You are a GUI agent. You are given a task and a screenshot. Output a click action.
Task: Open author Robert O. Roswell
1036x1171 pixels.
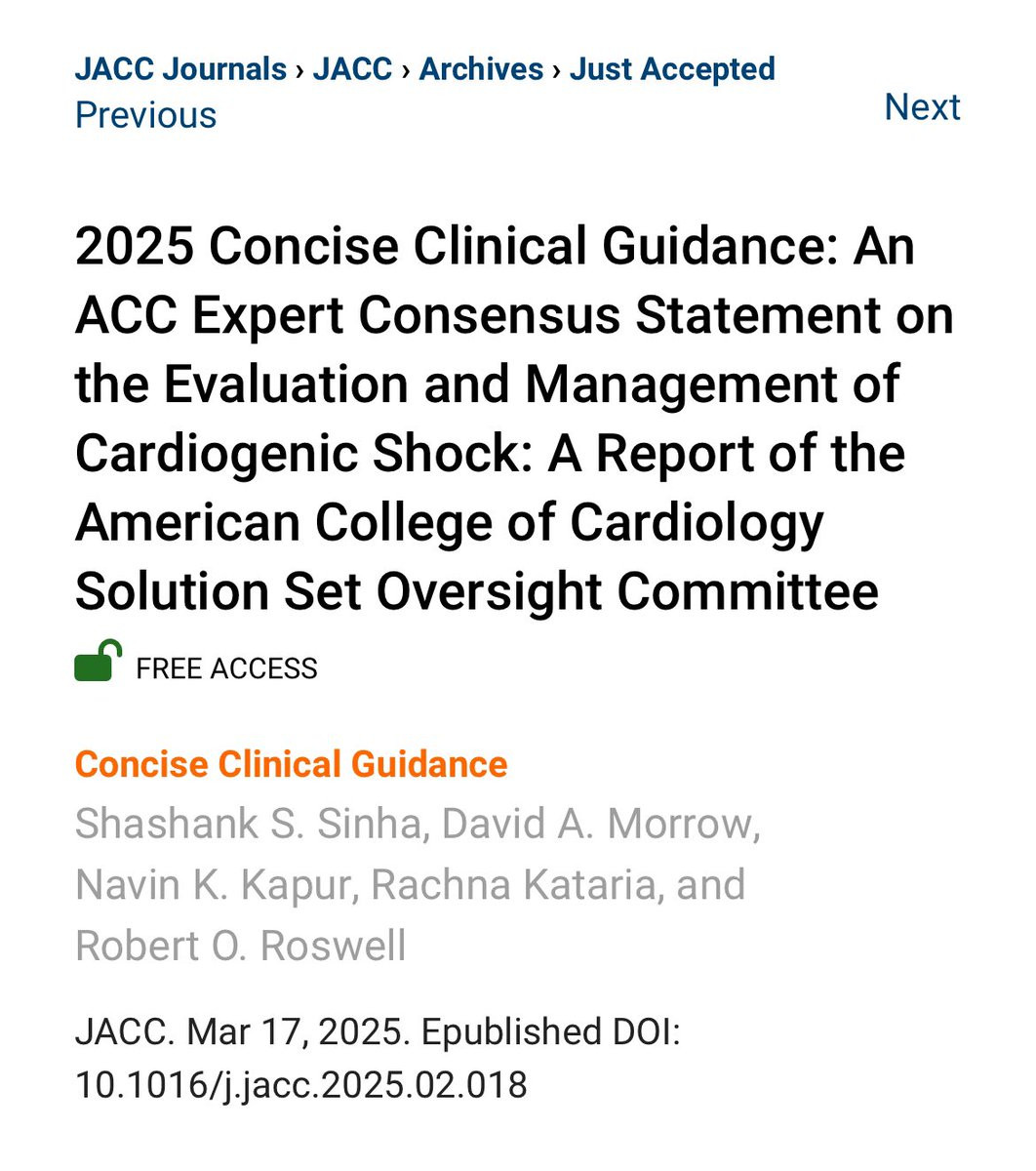(x=240, y=946)
